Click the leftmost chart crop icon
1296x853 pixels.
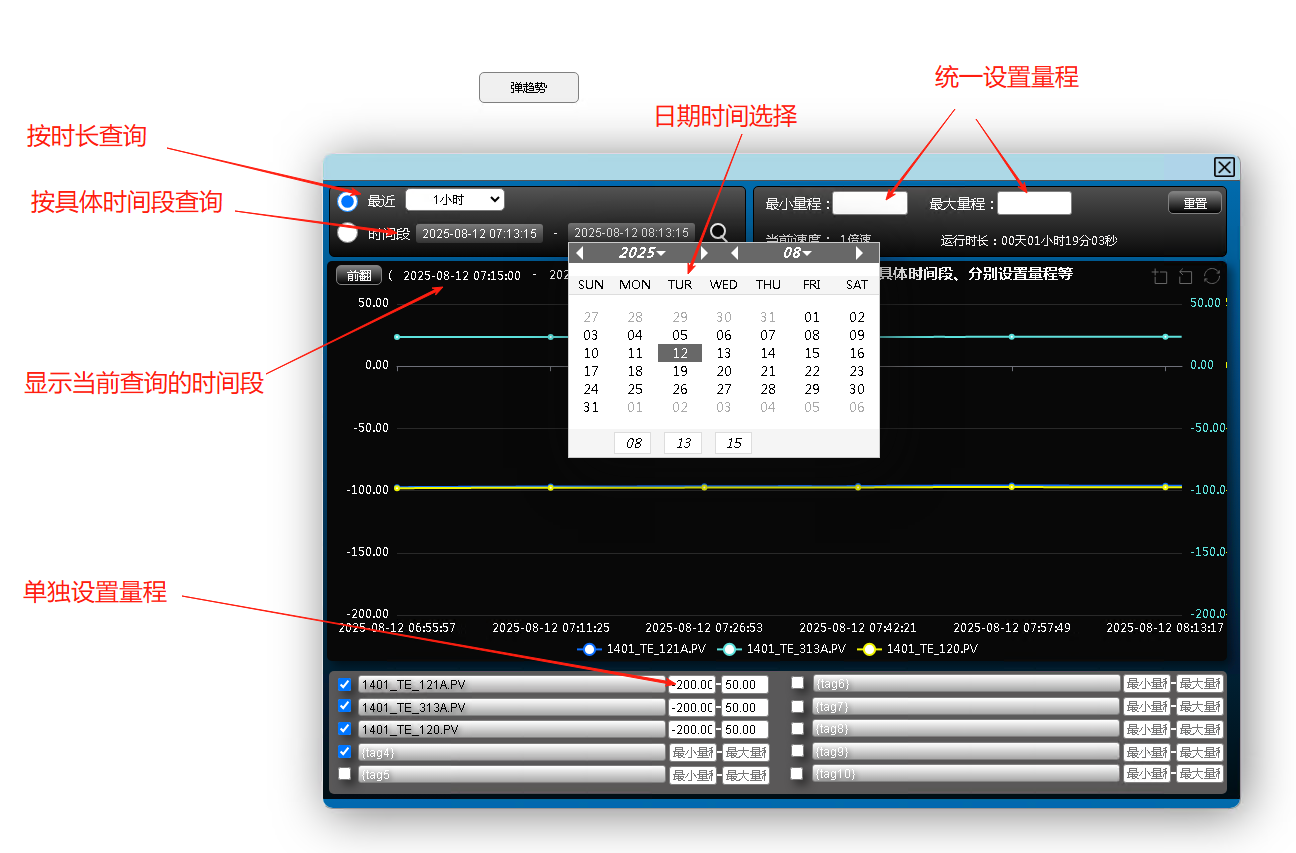click(1160, 276)
